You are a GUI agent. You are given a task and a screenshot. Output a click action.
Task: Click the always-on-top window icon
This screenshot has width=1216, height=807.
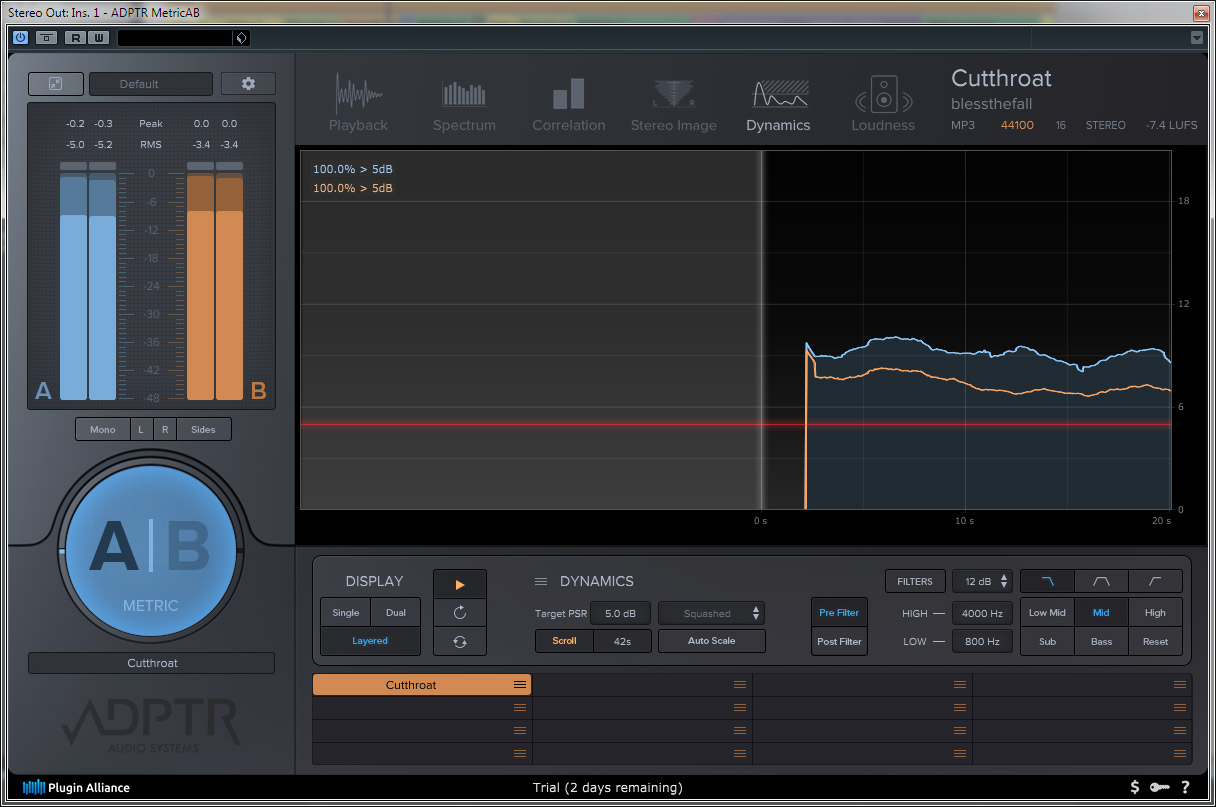[46, 38]
